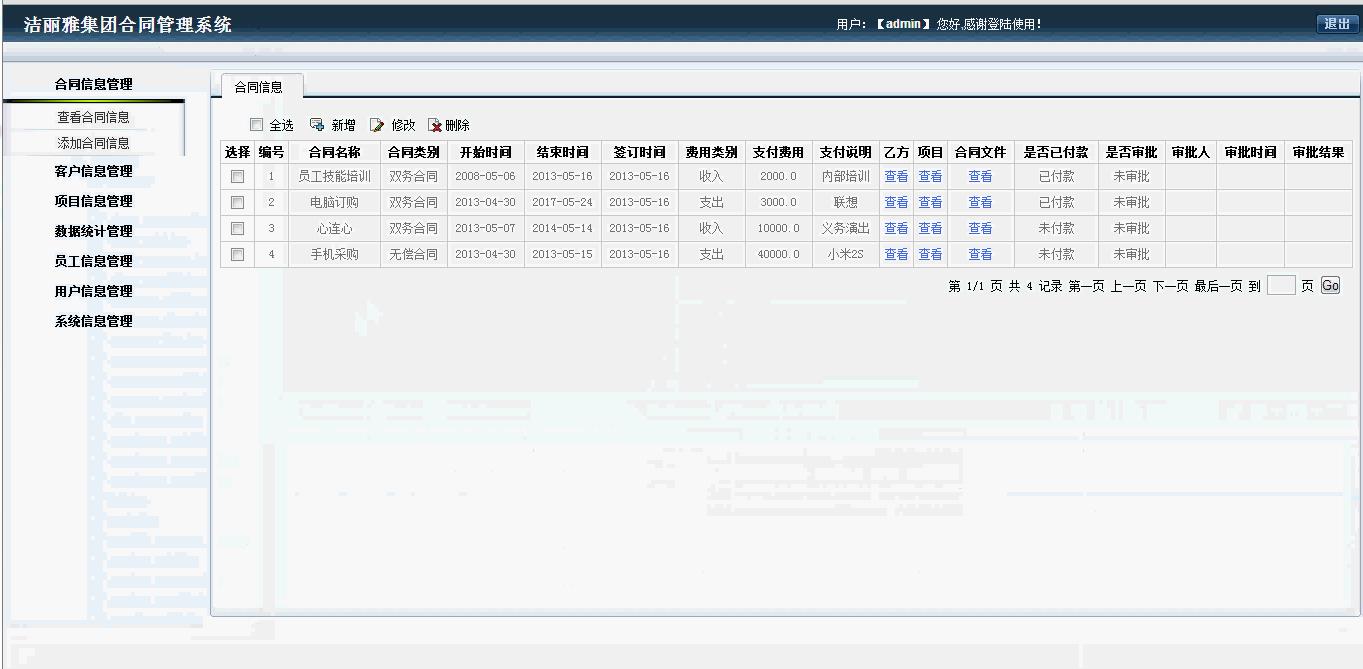
Task: Go to 最后一页 last page
Action: [1218, 286]
